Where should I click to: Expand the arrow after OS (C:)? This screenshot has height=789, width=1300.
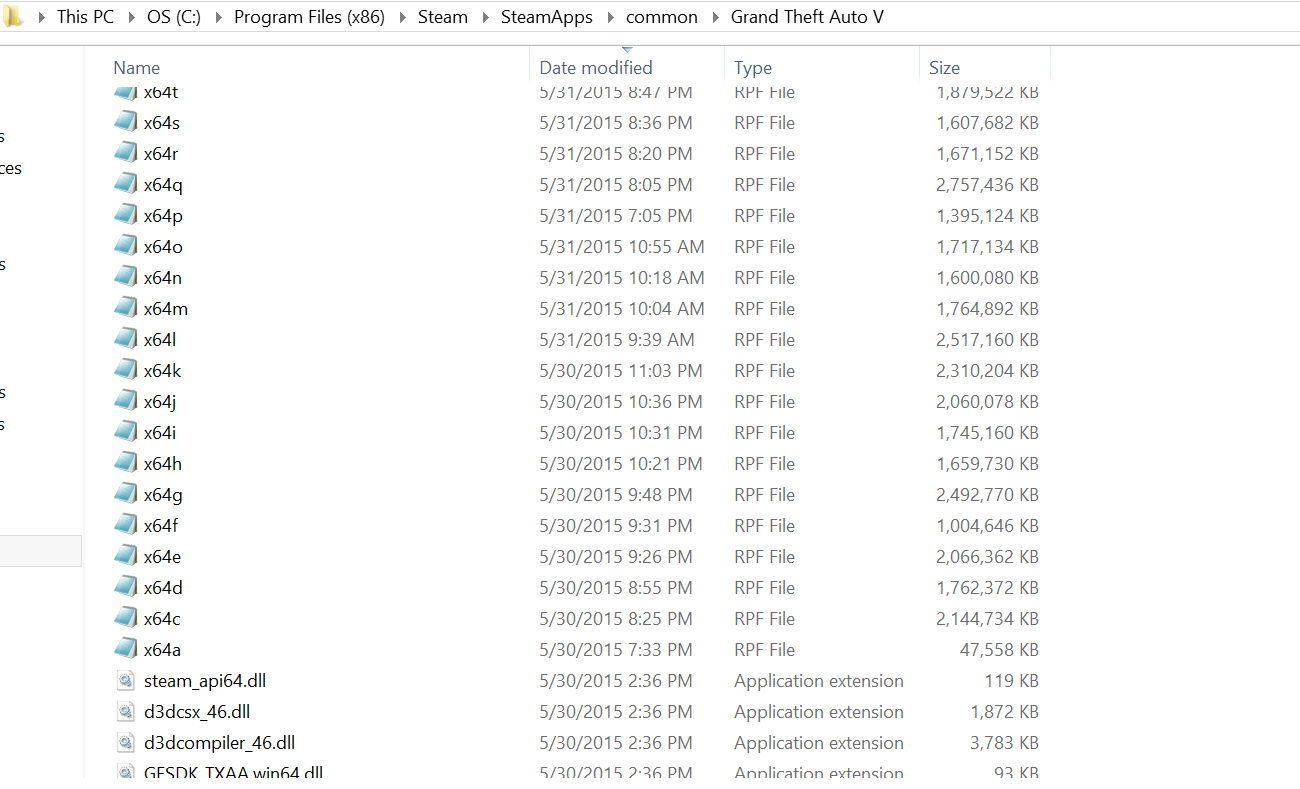(217, 17)
